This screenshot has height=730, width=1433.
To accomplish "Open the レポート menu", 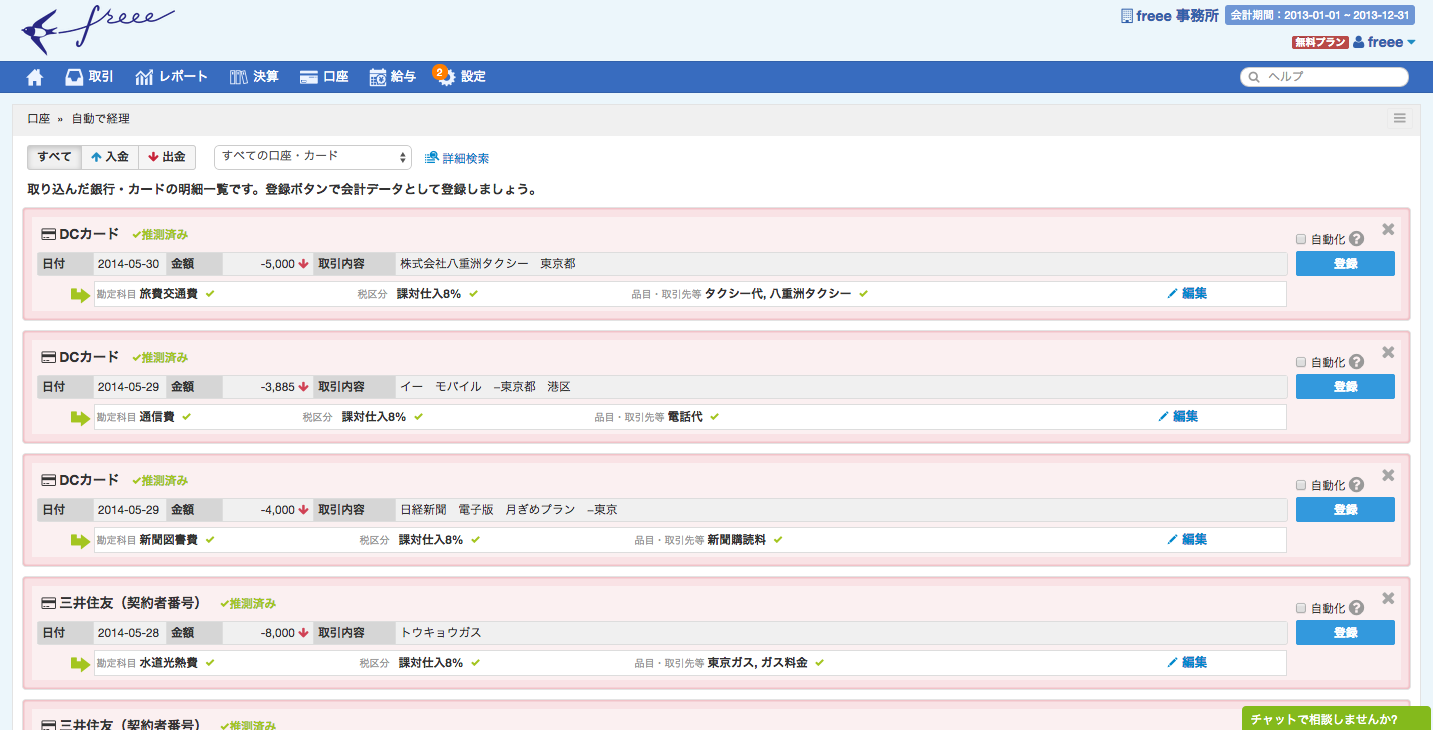I will click(172, 77).
